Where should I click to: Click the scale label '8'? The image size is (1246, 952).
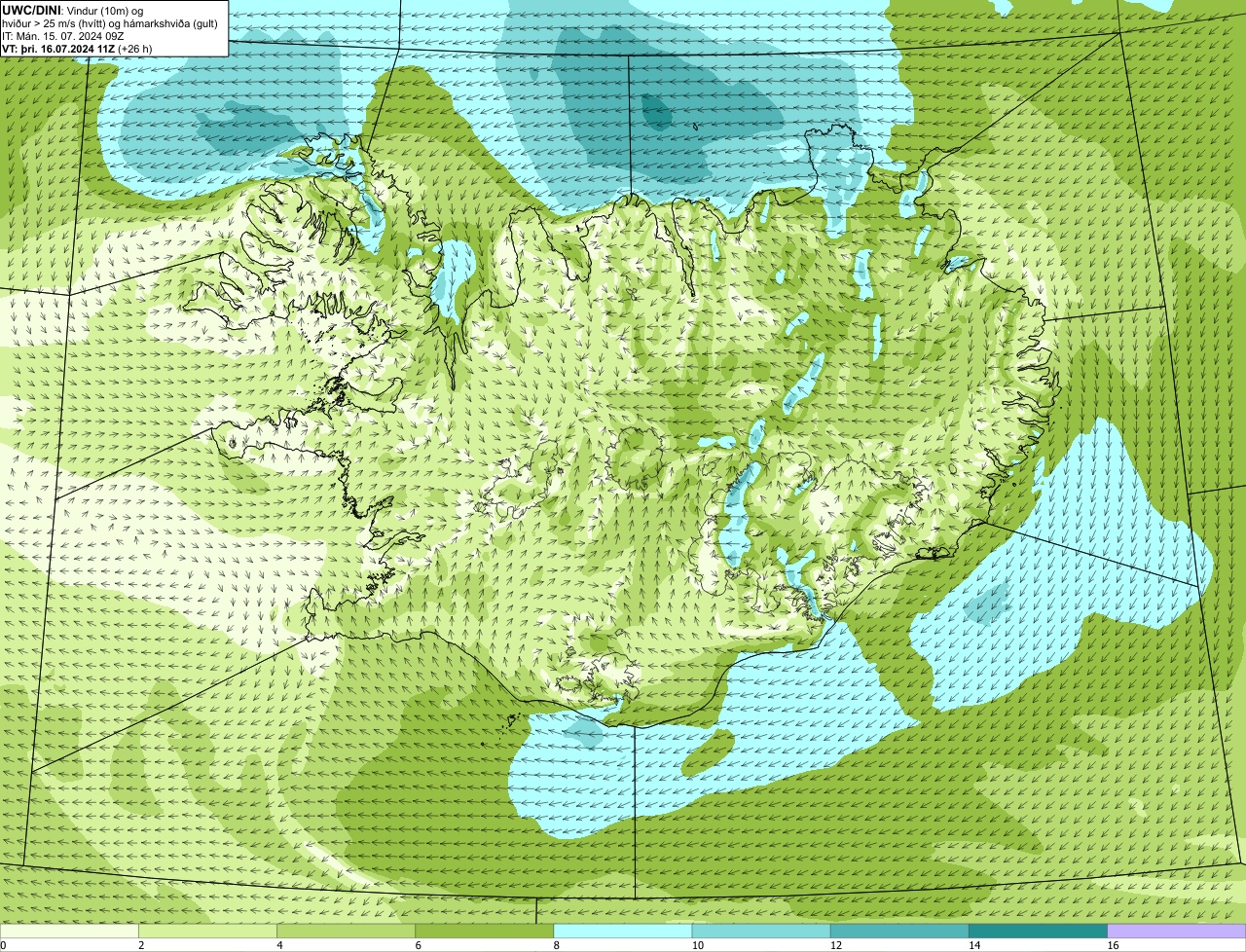coord(557,945)
